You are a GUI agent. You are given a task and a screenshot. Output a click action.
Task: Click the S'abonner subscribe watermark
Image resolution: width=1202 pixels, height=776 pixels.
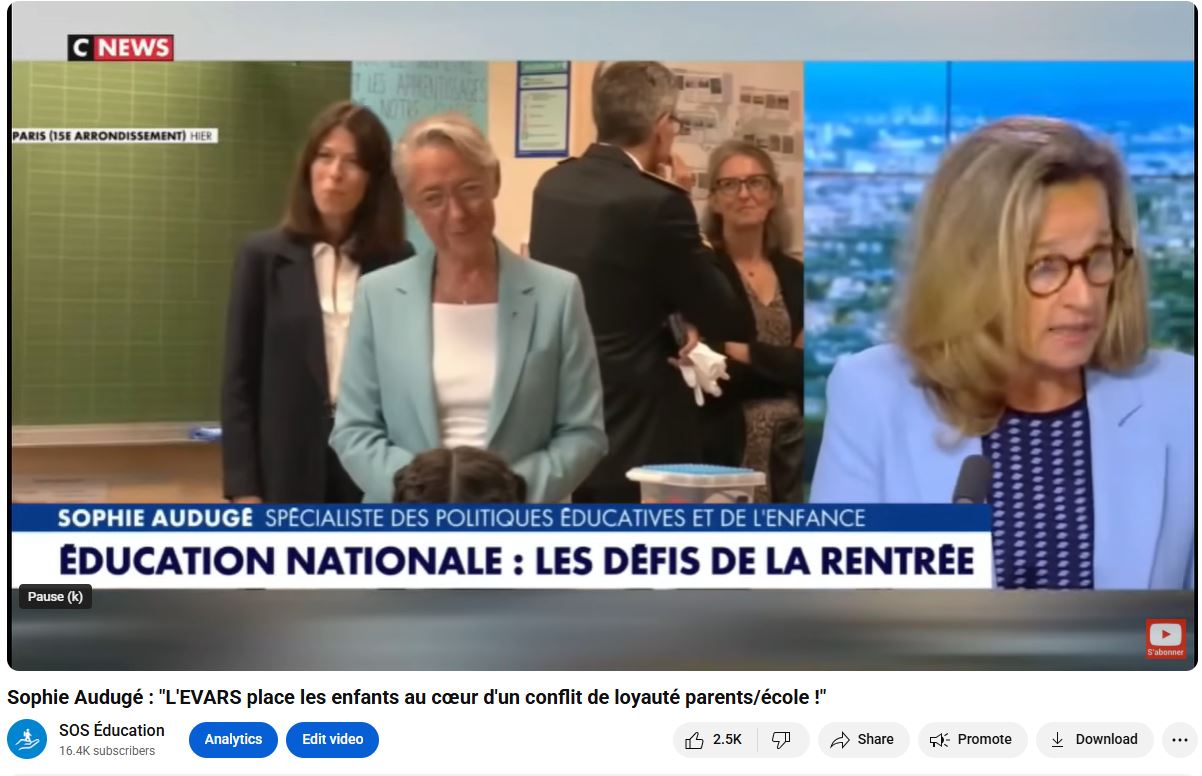pyautogui.click(x=1165, y=639)
